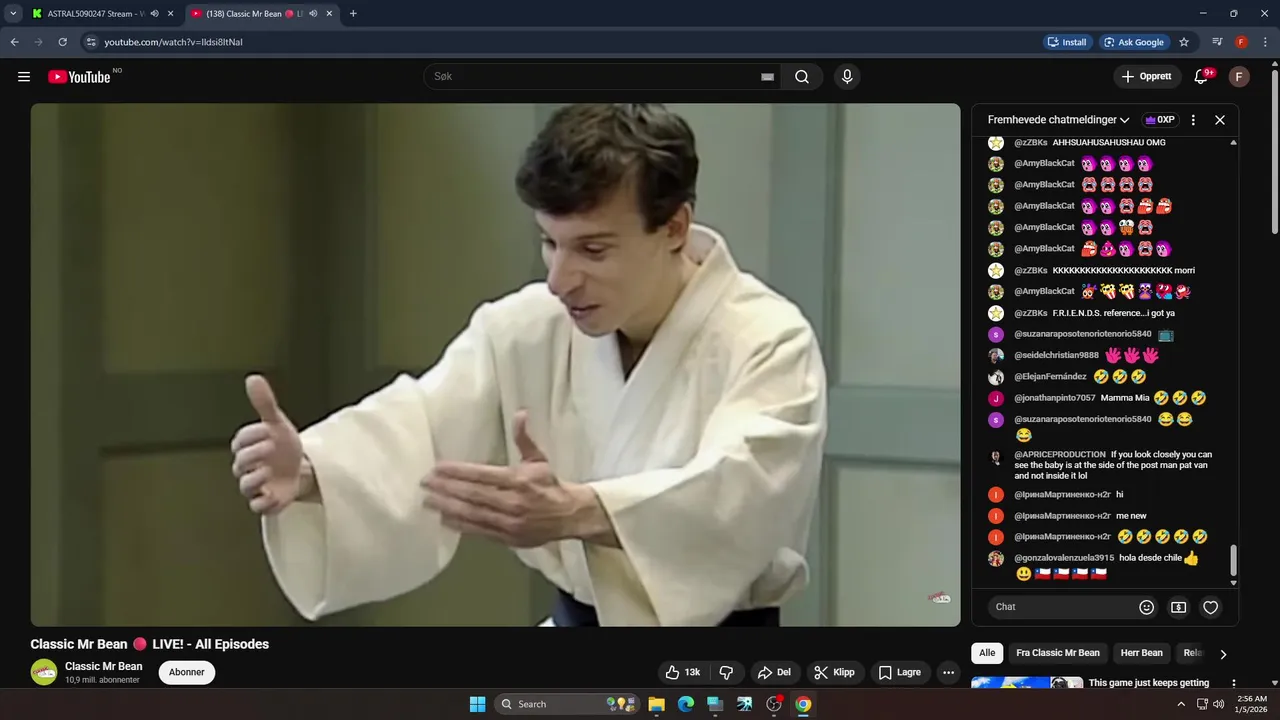Install the app via Install button
The height and width of the screenshot is (720, 1280).
pos(1067,42)
